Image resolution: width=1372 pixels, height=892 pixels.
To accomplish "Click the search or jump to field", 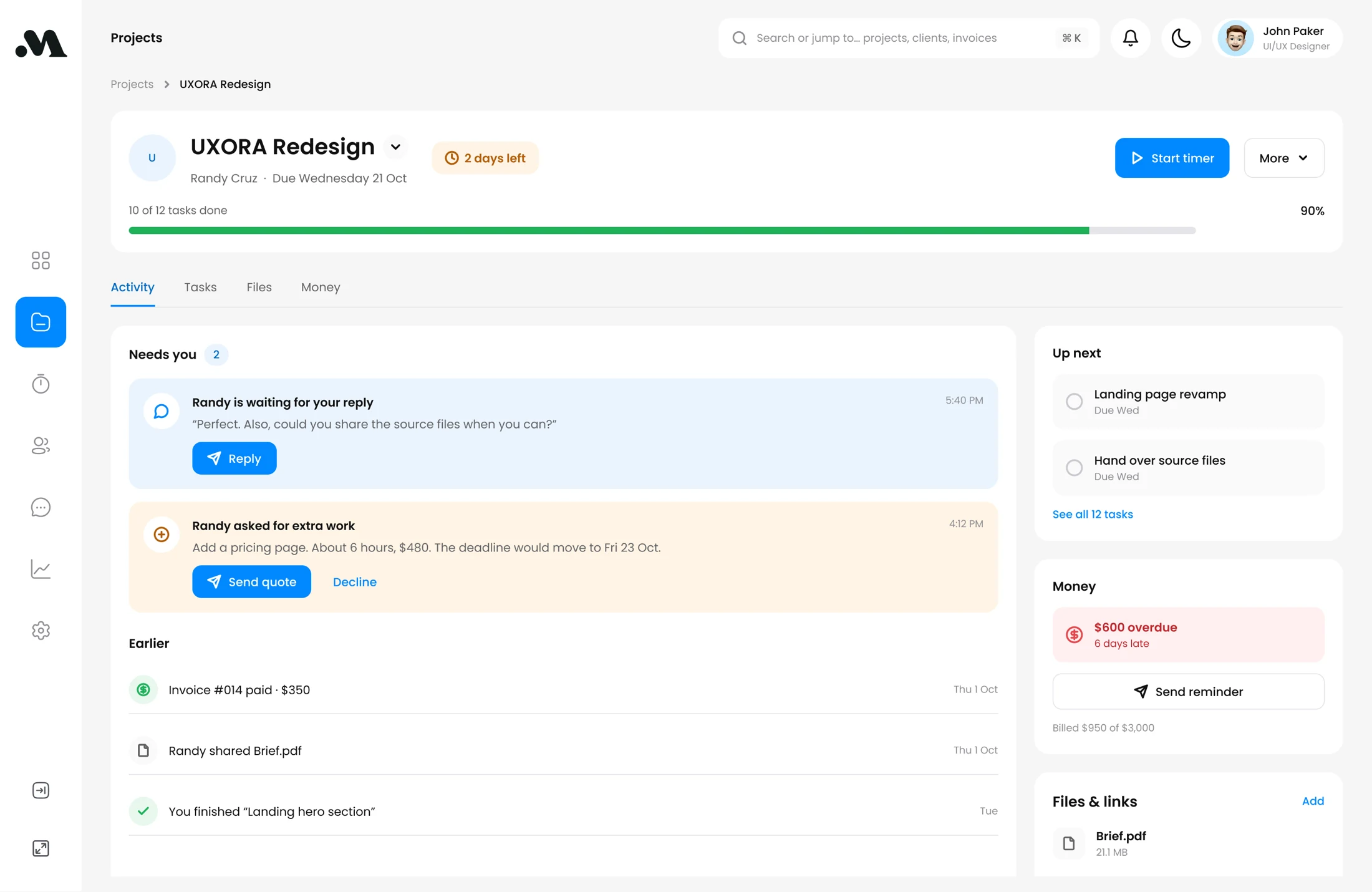I will tap(909, 38).
